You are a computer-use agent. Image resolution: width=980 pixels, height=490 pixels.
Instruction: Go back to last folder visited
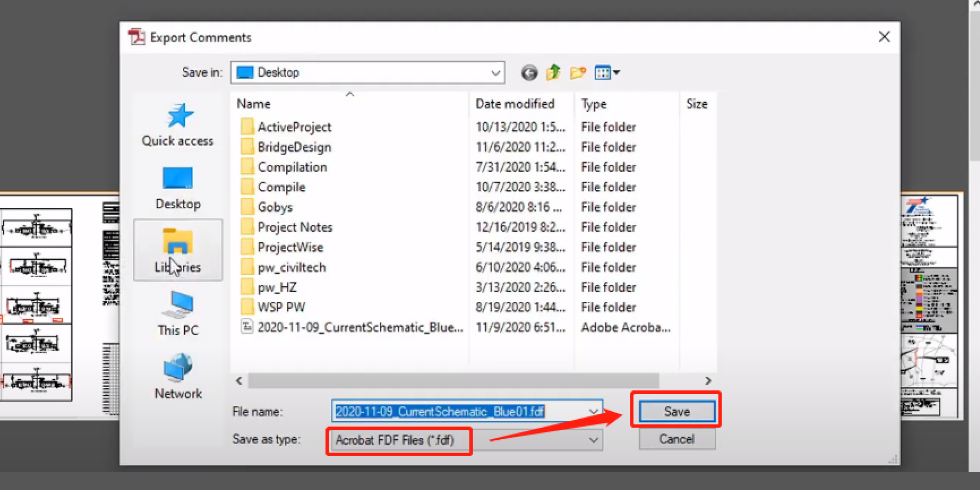(x=529, y=73)
